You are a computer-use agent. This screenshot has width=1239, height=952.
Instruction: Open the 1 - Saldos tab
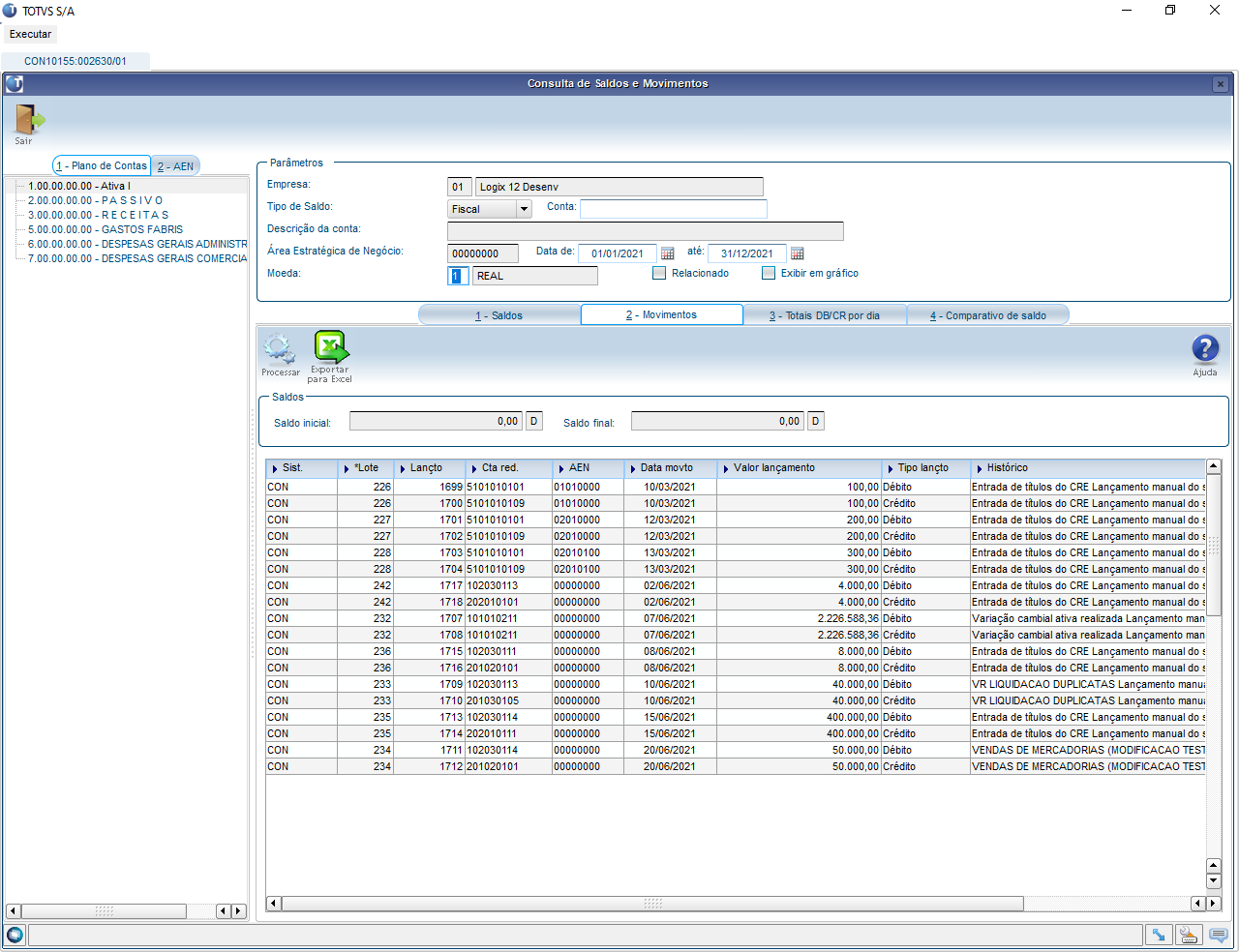pos(499,315)
